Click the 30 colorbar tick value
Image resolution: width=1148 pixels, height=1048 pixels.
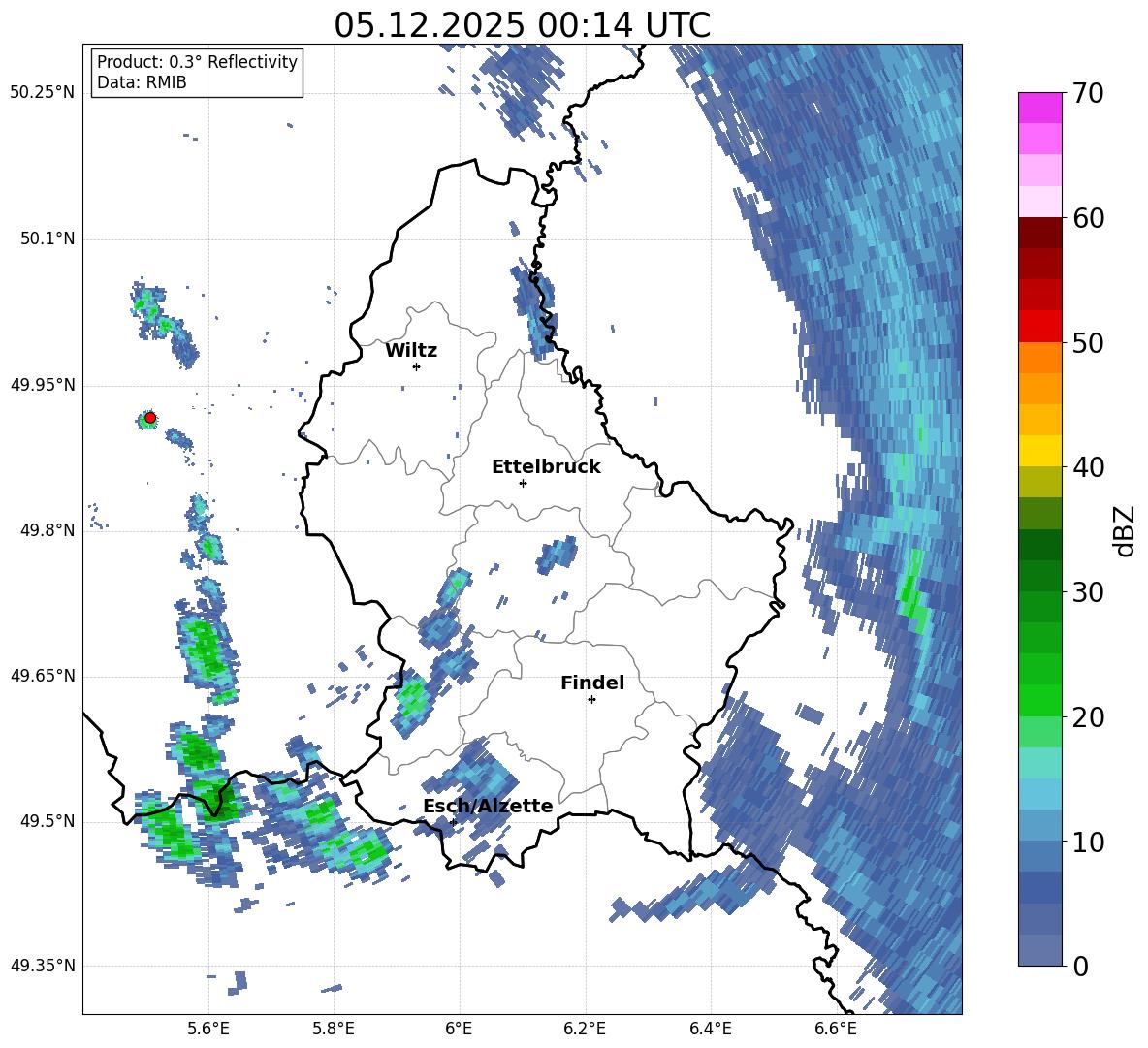pyautogui.click(x=1088, y=592)
